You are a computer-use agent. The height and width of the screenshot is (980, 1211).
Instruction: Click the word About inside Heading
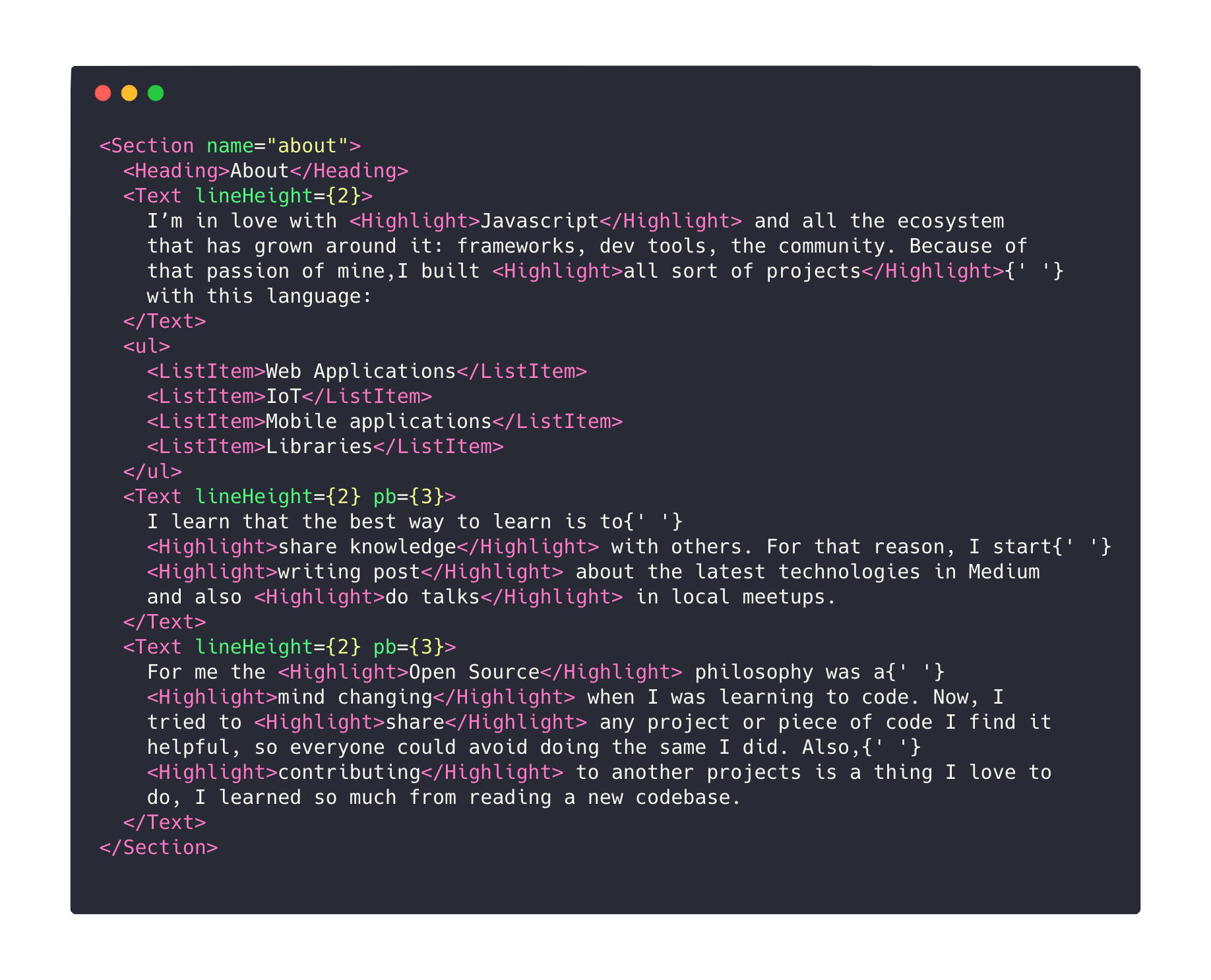[260, 171]
